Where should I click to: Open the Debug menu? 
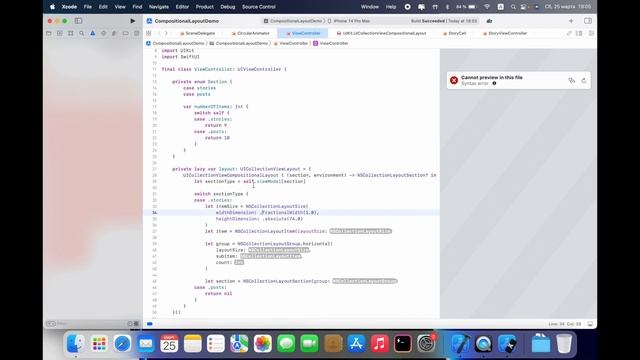[228, 7]
